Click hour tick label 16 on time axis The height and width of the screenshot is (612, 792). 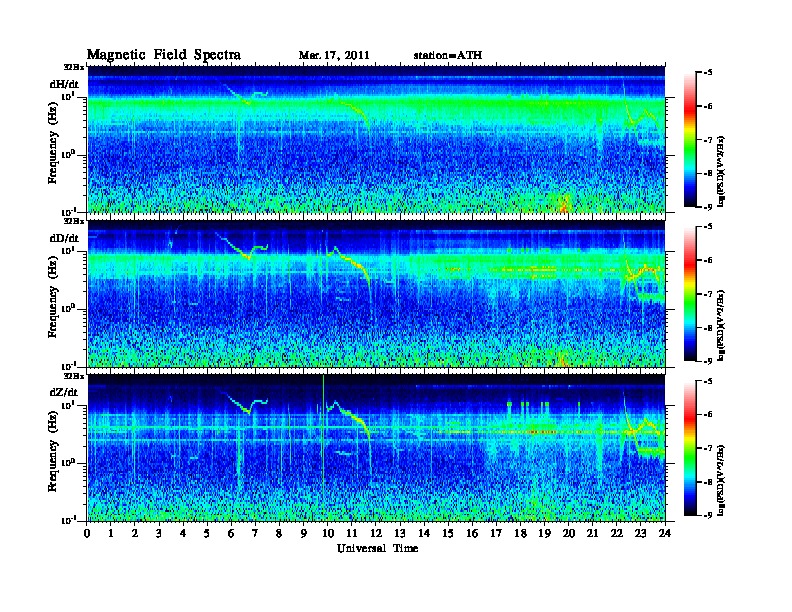(x=472, y=533)
